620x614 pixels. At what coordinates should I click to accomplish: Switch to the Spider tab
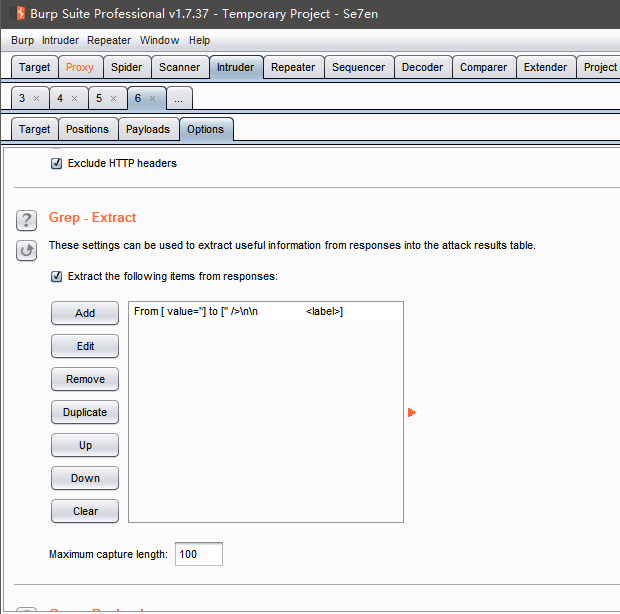pos(127,67)
